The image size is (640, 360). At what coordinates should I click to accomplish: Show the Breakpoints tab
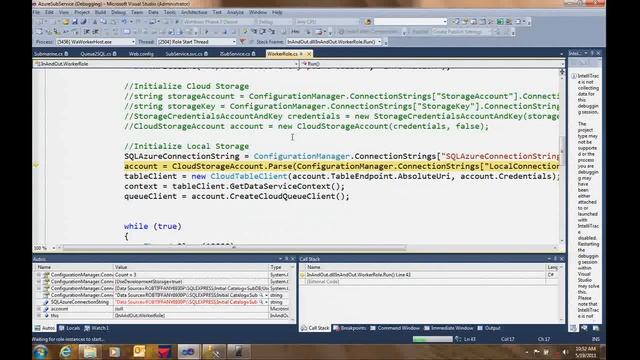[349, 328]
